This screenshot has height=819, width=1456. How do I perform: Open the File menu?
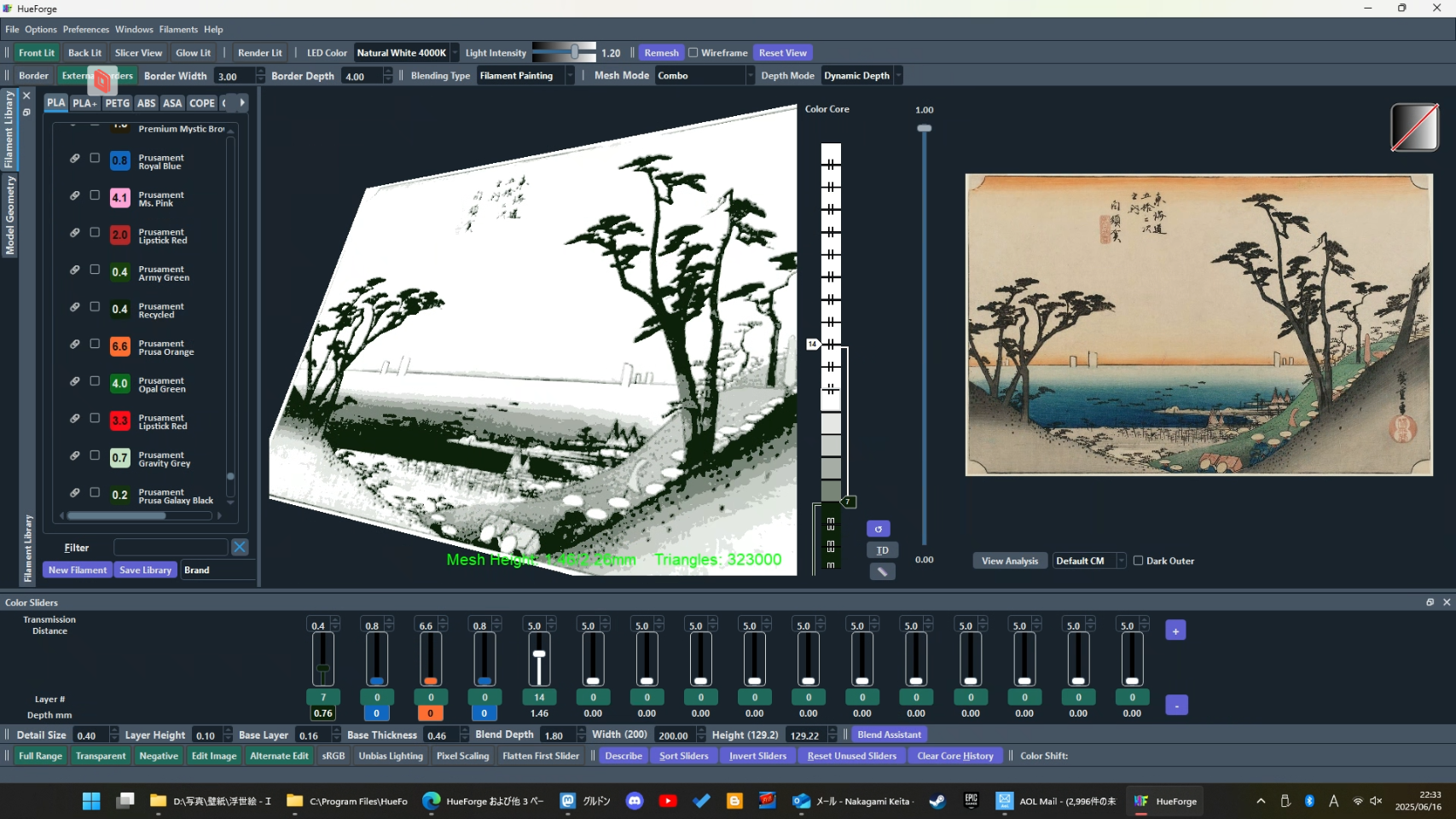point(12,29)
